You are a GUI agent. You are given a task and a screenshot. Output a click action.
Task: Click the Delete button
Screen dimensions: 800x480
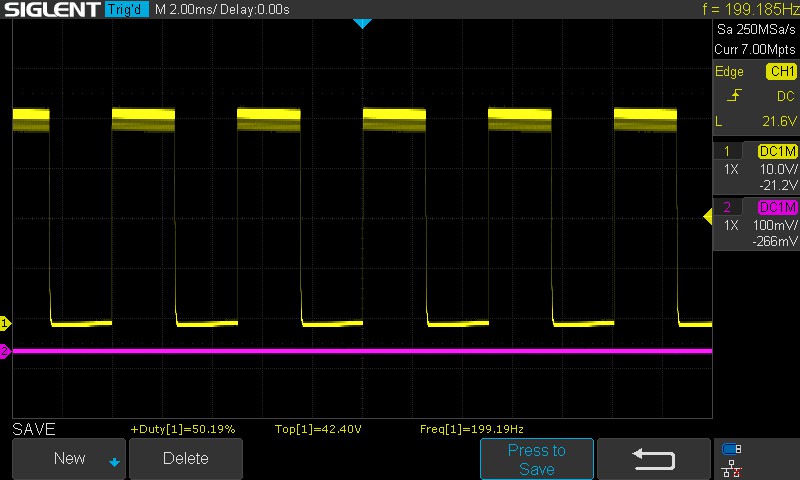(x=186, y=459)
